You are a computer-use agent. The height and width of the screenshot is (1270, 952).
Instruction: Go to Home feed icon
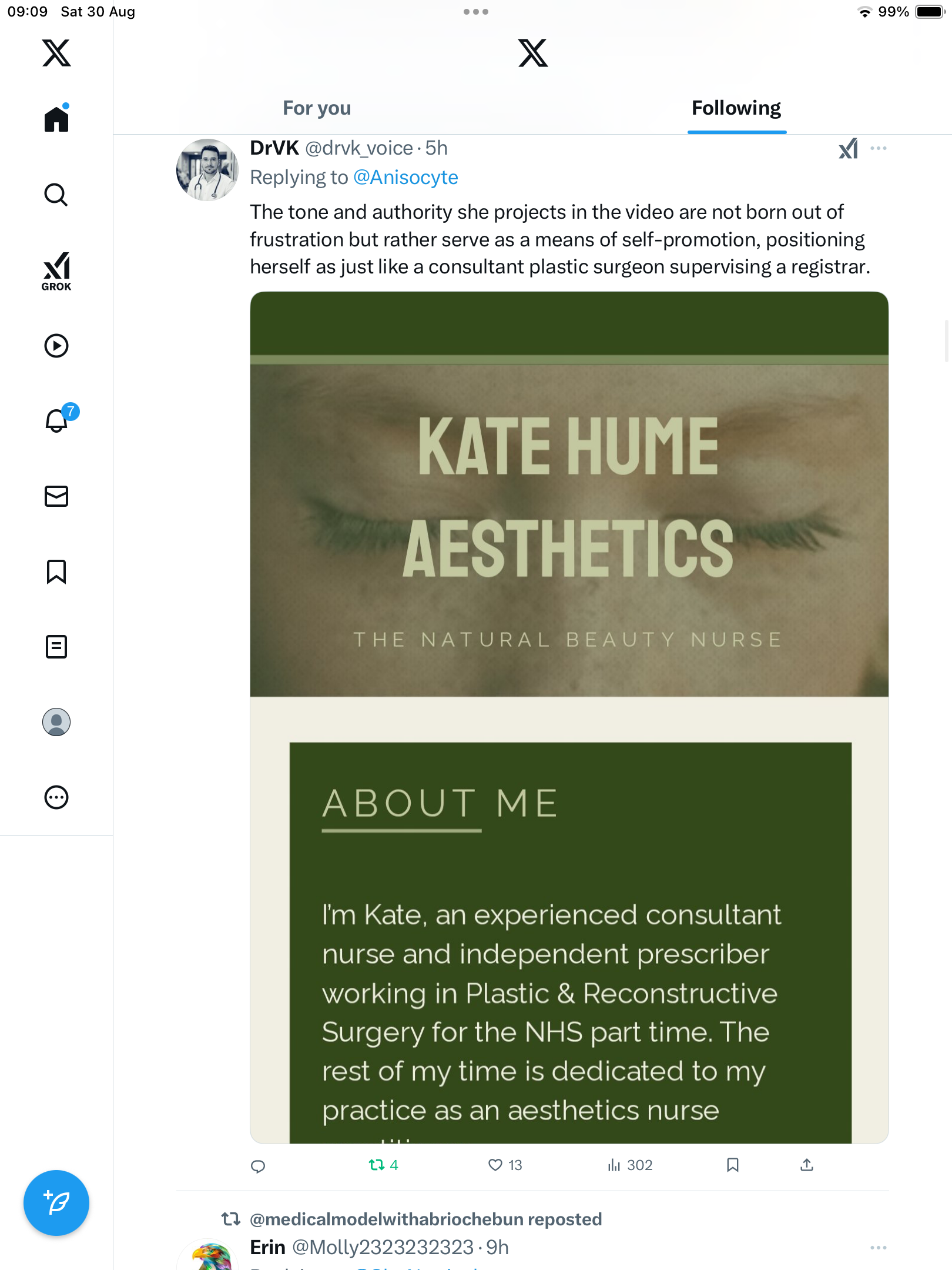pos(56,119)
